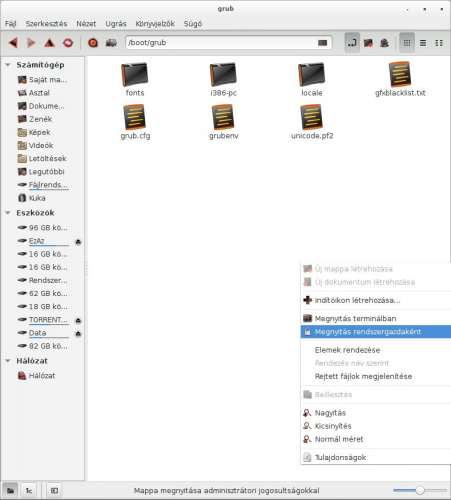Choose Megnyitás rendszergazdaként
The width and height of the screenshot is (451, 500).
(376, 332)
